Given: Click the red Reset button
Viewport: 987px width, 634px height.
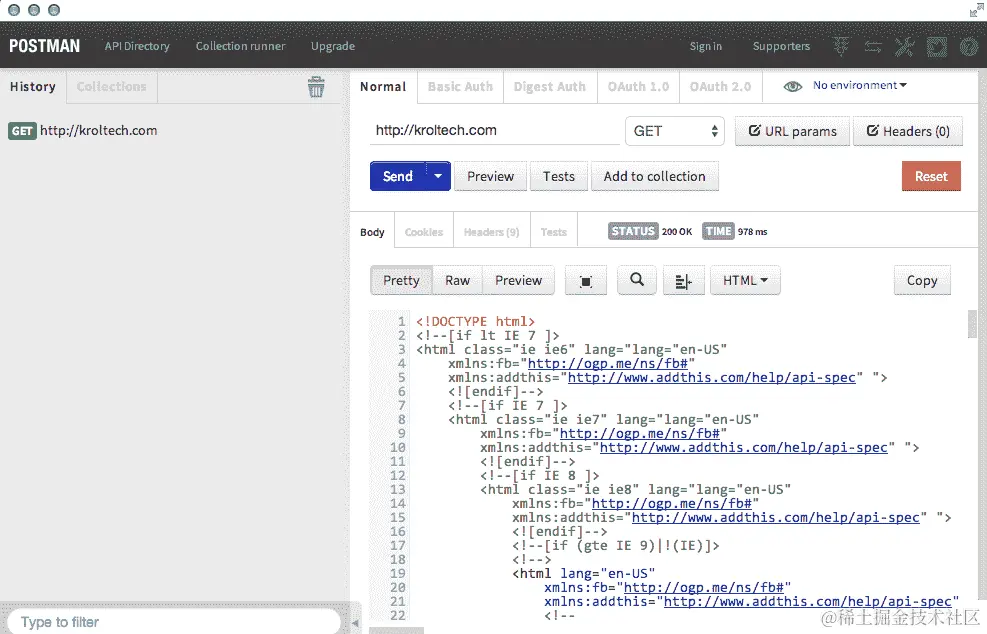Looking at the screenshot, I should tap(931, 176).
